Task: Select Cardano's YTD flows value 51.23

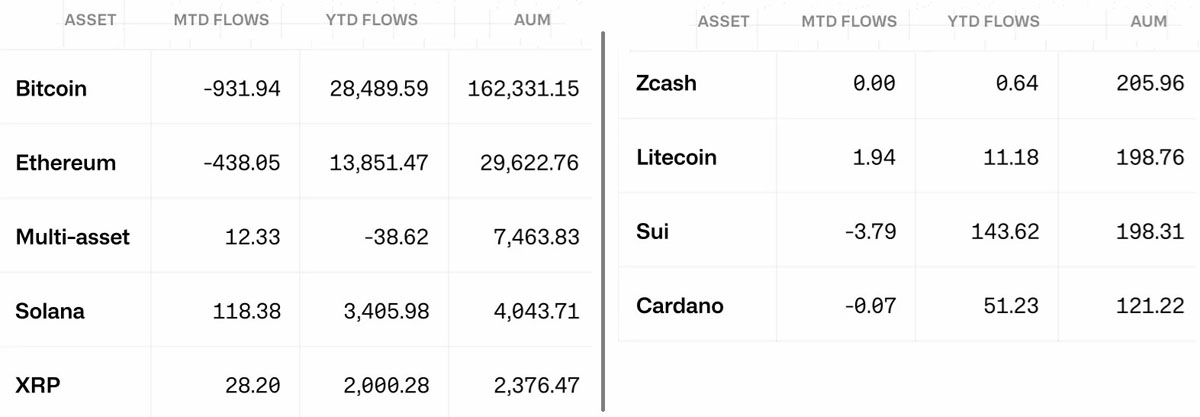Action: (1010, 305)
